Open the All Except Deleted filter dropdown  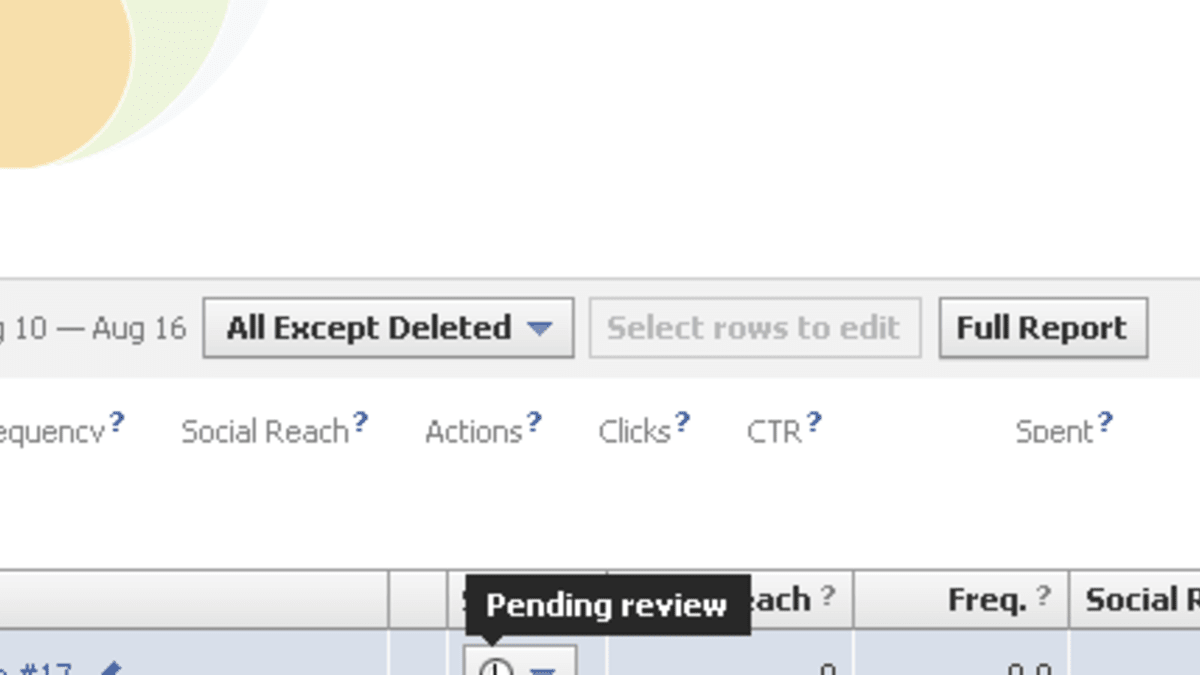click(388, 328)
